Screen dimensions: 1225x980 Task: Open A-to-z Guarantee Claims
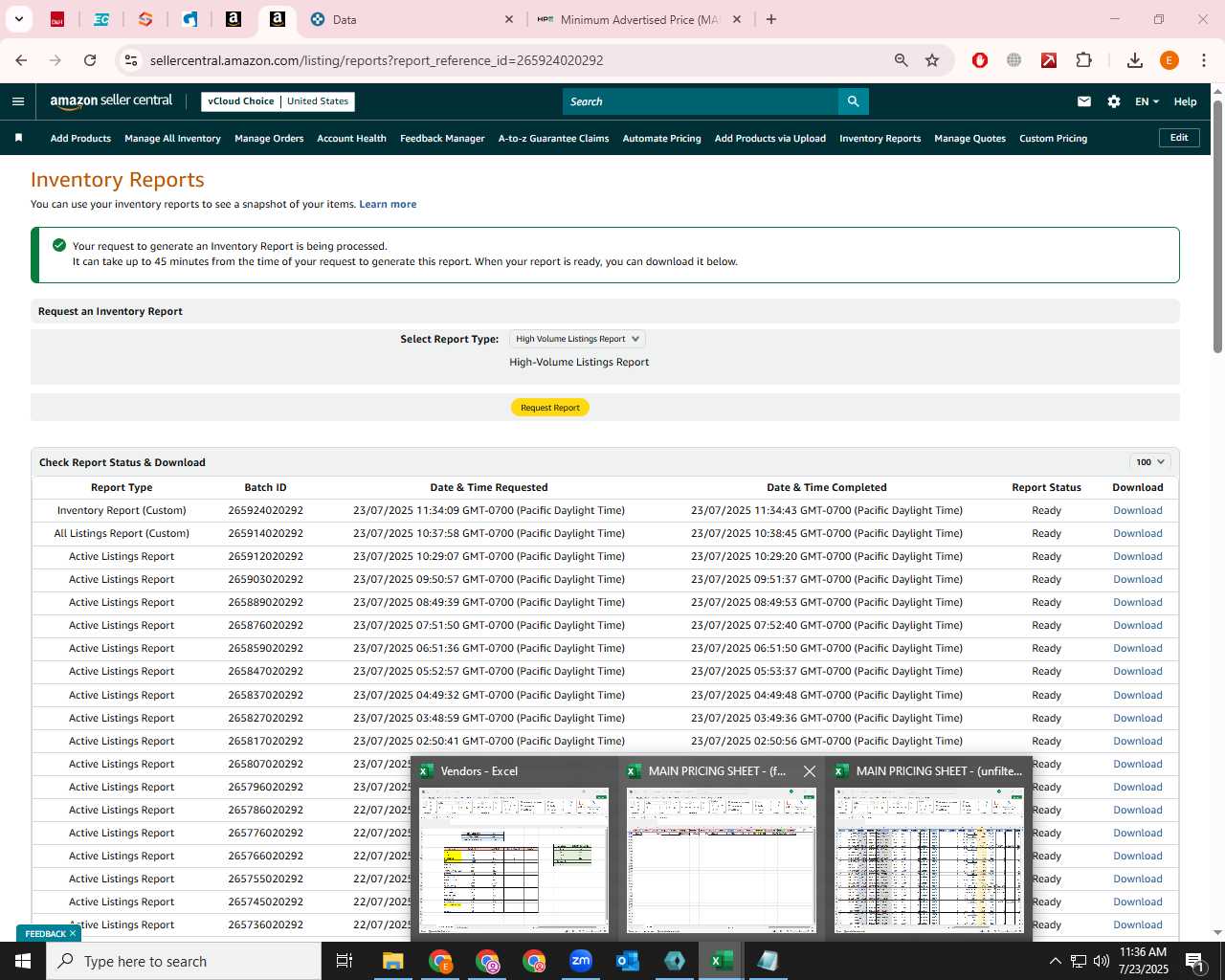click(x=553, y=139)
